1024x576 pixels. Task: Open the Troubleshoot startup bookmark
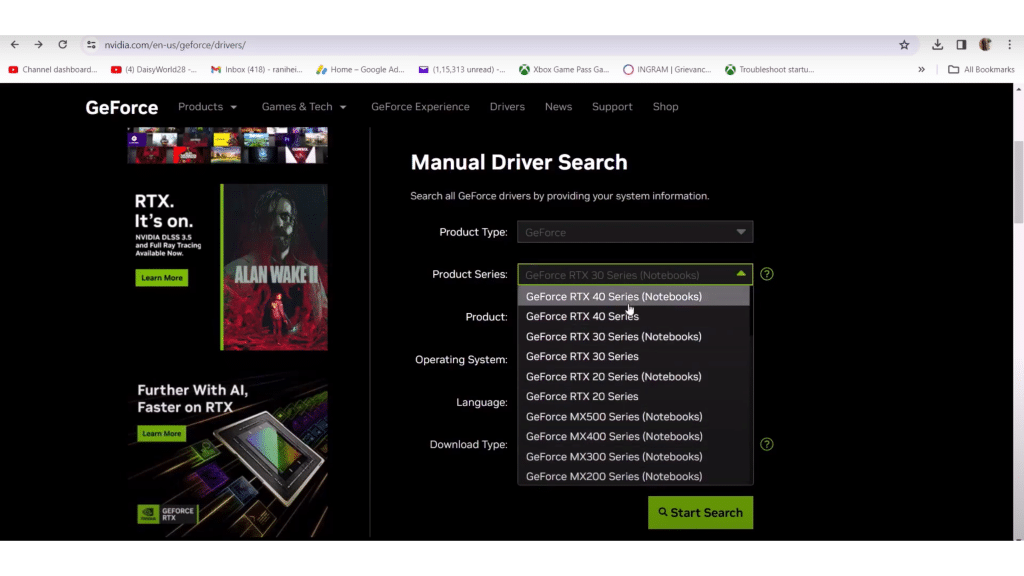click(769, 69)
